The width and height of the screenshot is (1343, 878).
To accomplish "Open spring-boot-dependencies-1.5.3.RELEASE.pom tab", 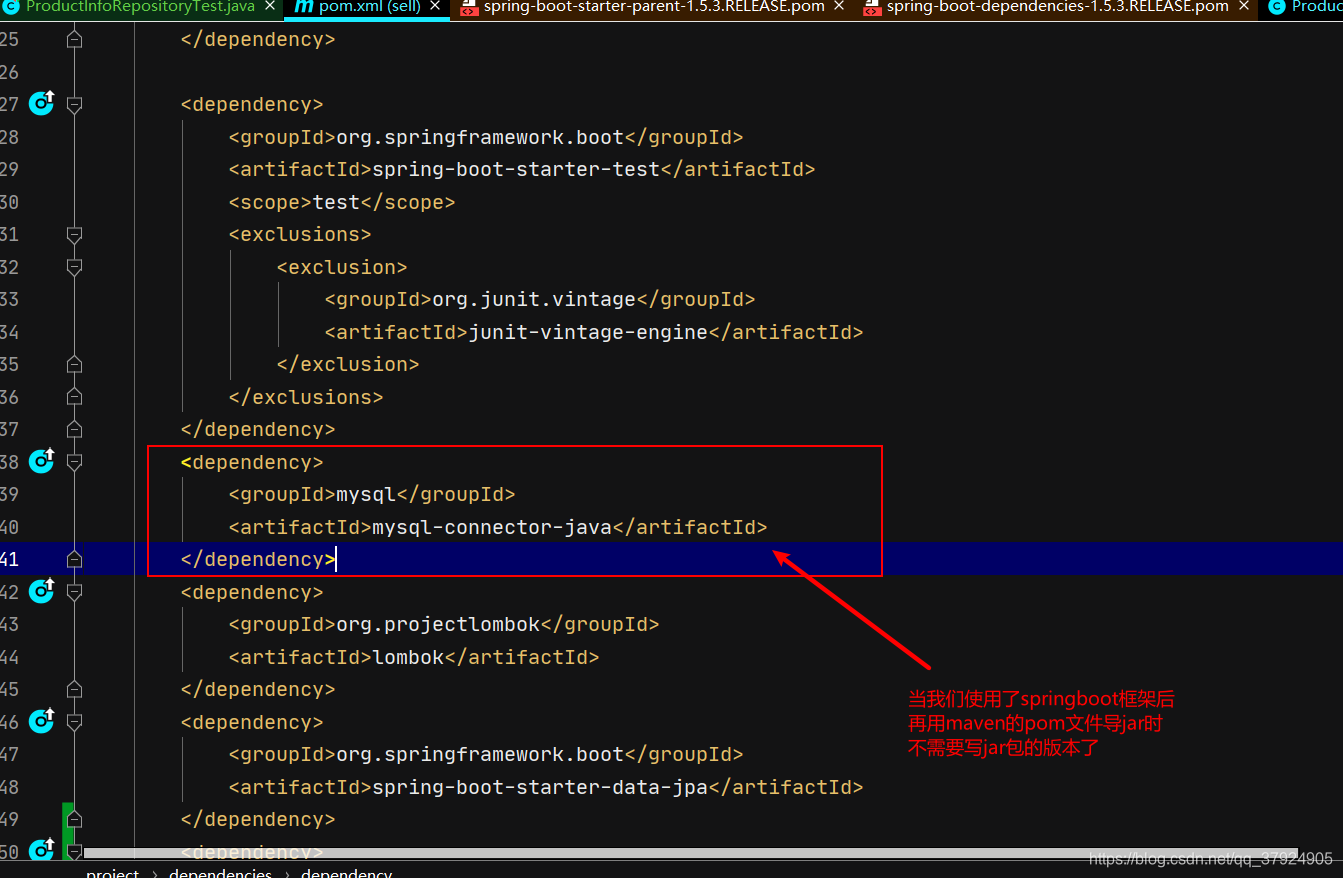I will point(1058,7).
